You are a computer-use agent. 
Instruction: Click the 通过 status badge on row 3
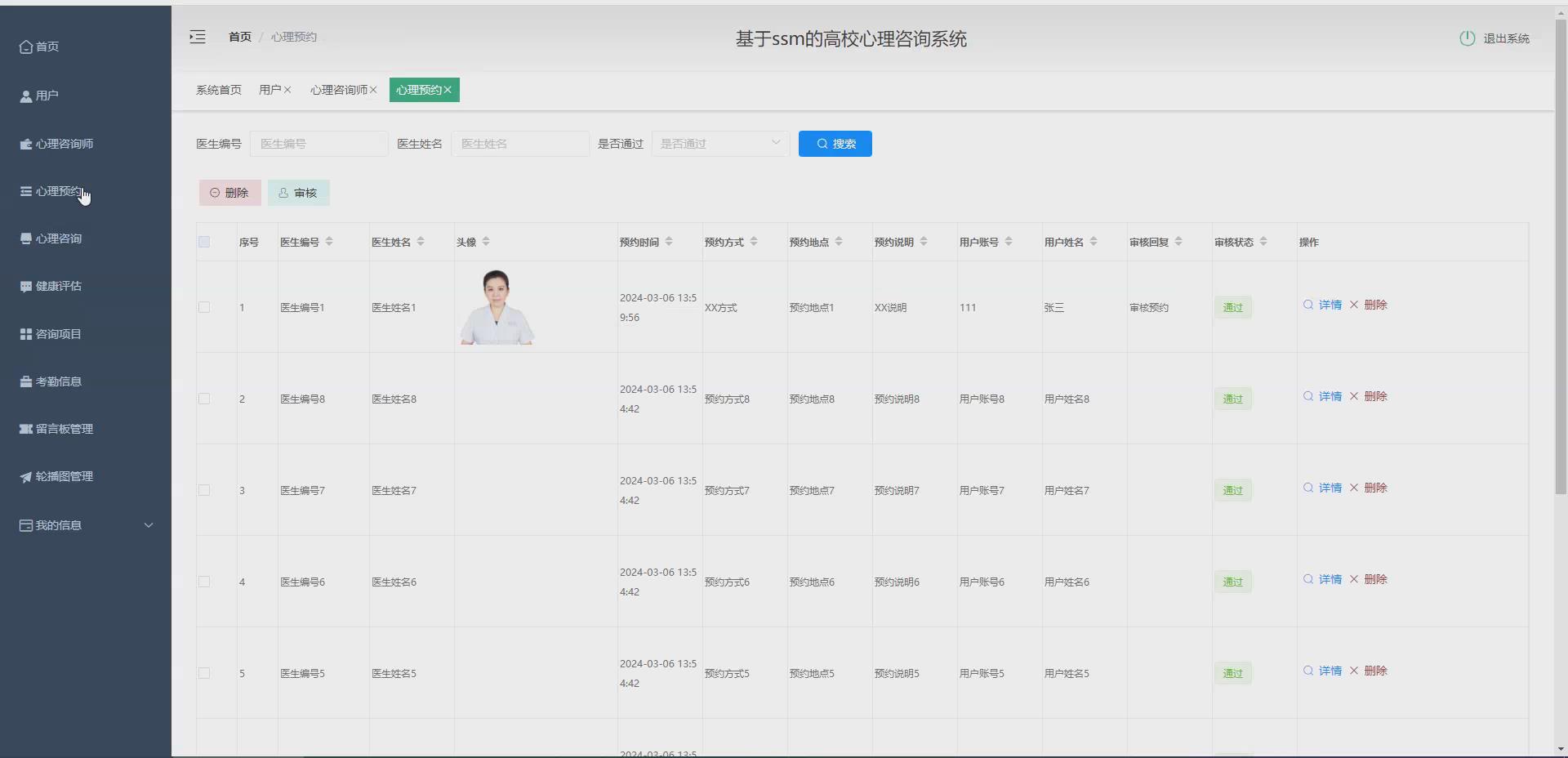point(1232,490)
